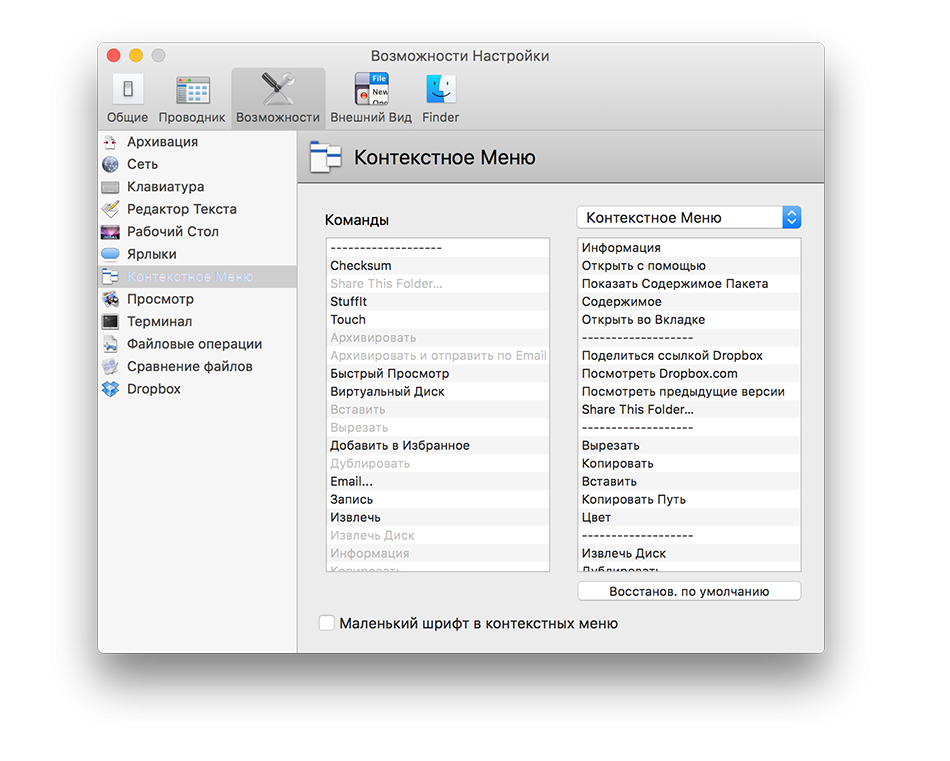
Task: Click the Просмотр sidebar icon
Action: [x=110, y=299]
